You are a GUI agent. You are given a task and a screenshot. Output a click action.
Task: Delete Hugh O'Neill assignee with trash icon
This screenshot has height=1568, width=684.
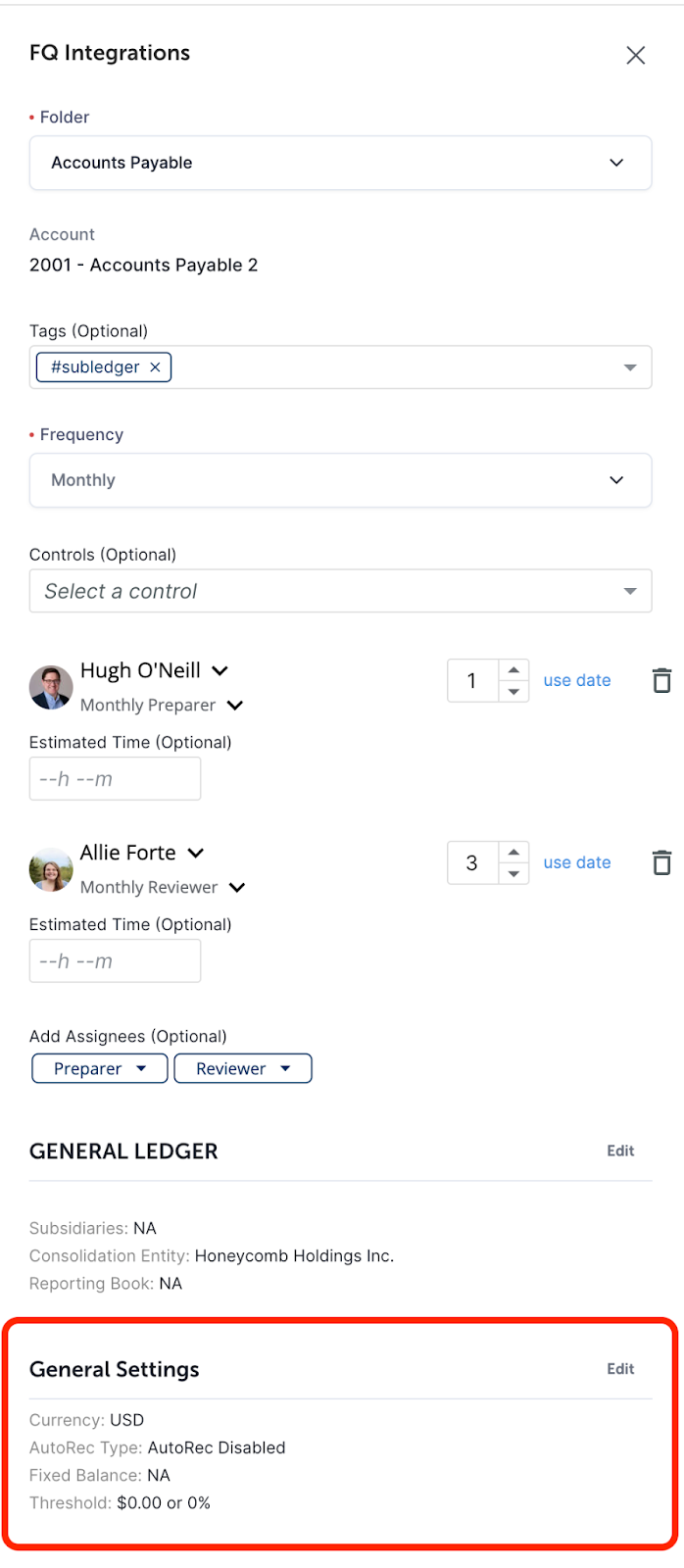pyautogui.click(x=662, y=680)
